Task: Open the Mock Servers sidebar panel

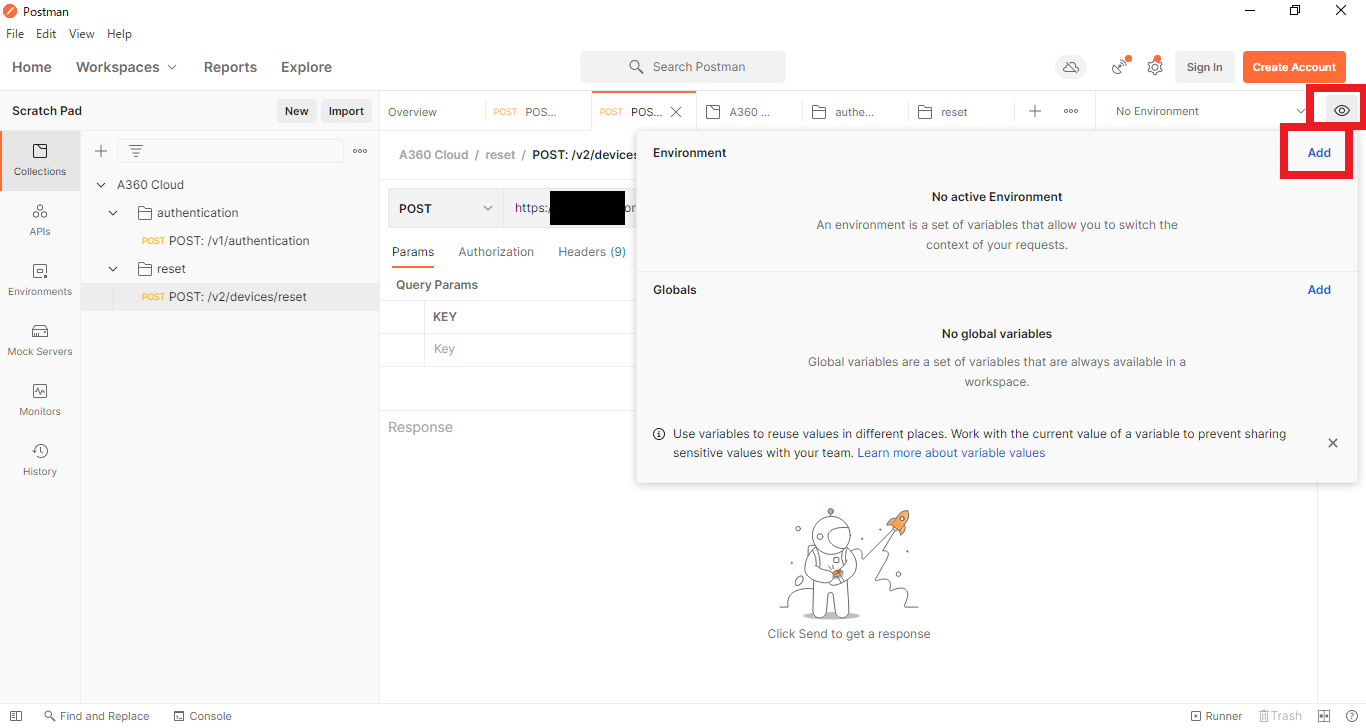Action: point(40,340)
